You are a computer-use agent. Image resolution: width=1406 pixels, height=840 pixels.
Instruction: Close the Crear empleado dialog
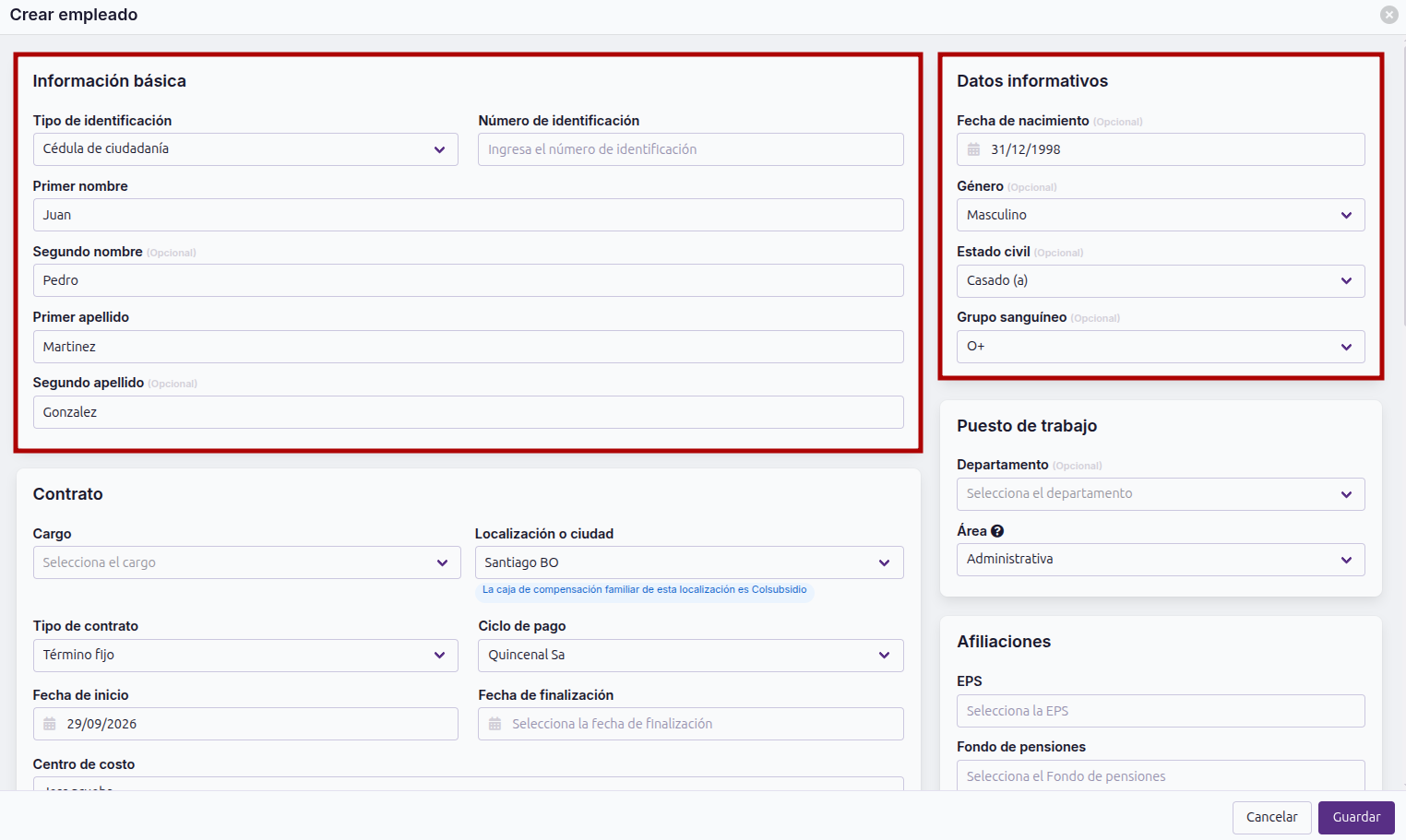coord(1388,15)
